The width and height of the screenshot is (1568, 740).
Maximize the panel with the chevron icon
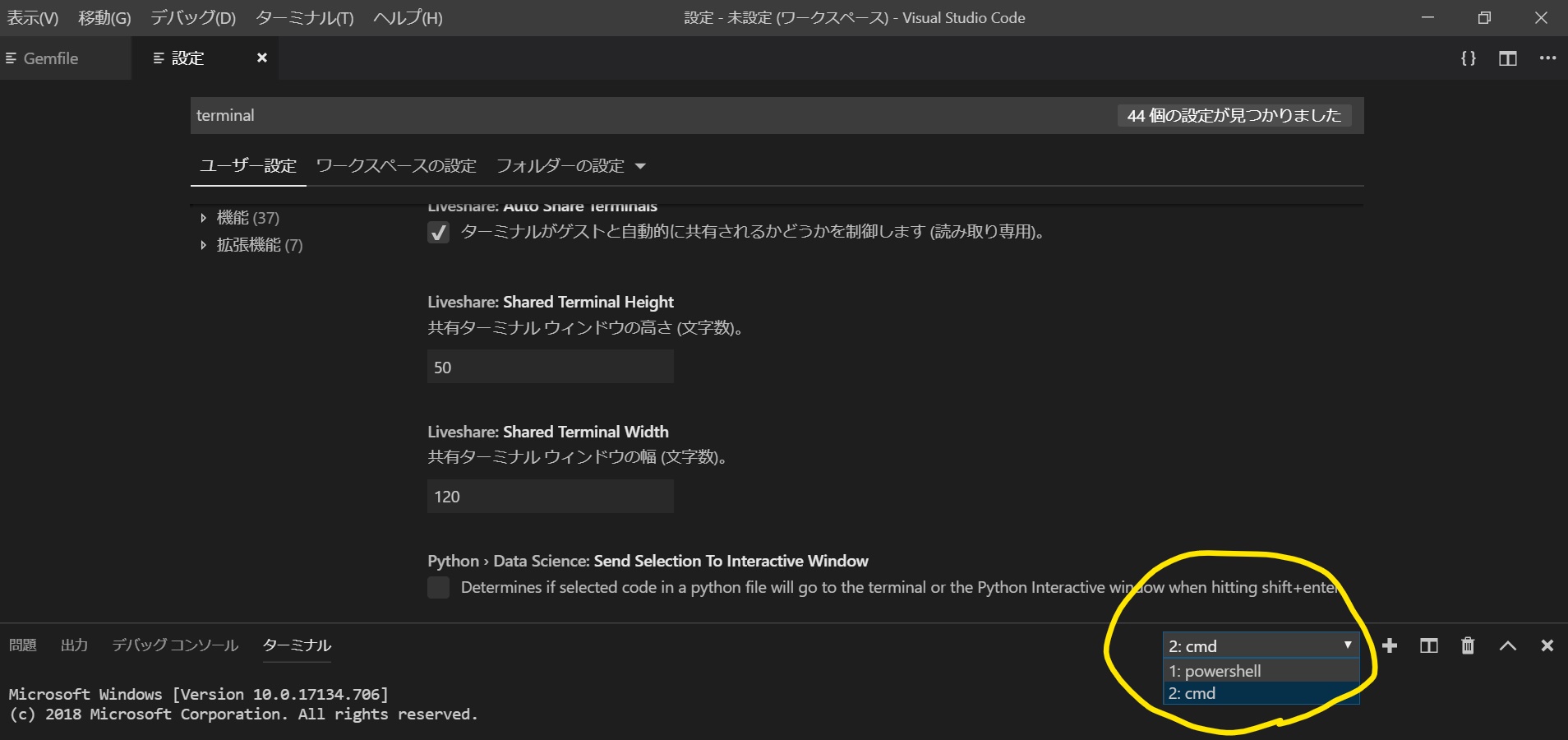1508,645
